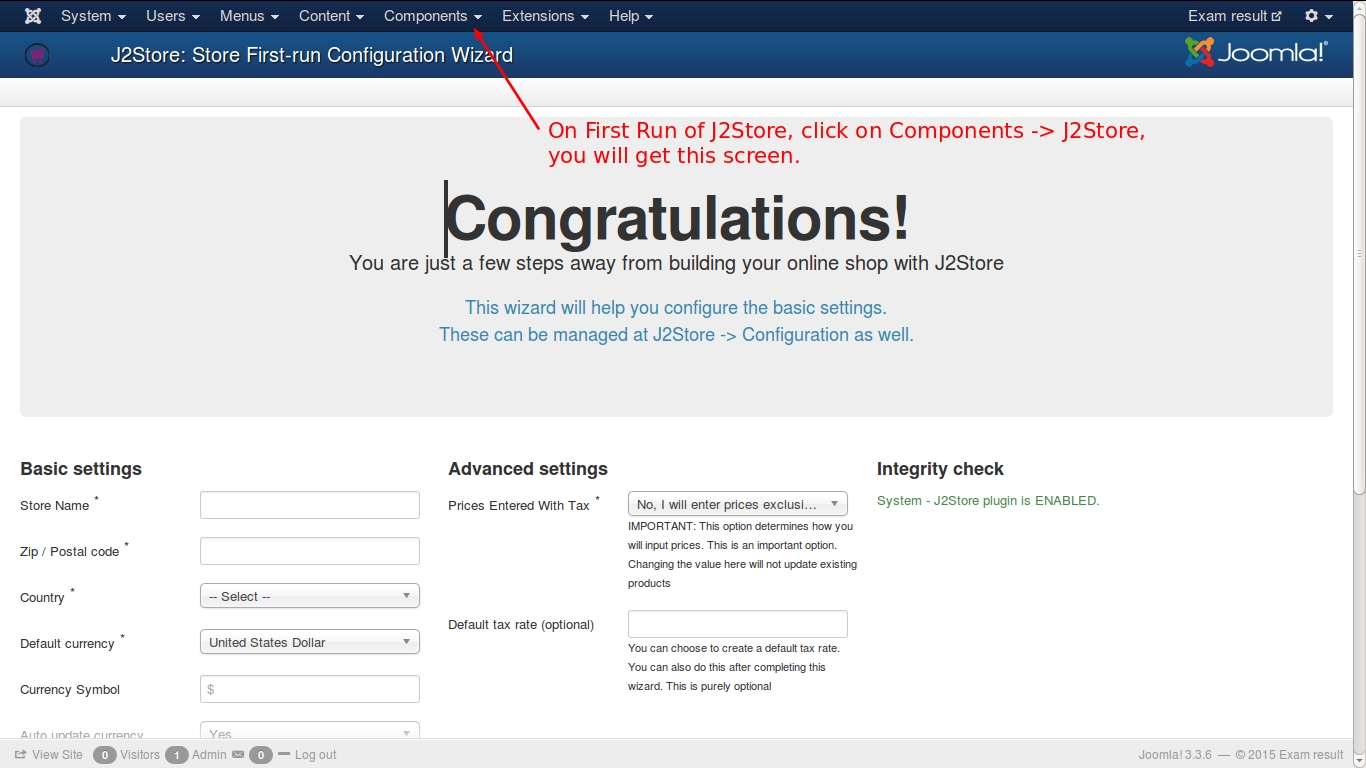
Task: Click the Admin count badge
Action: [176, 755]
